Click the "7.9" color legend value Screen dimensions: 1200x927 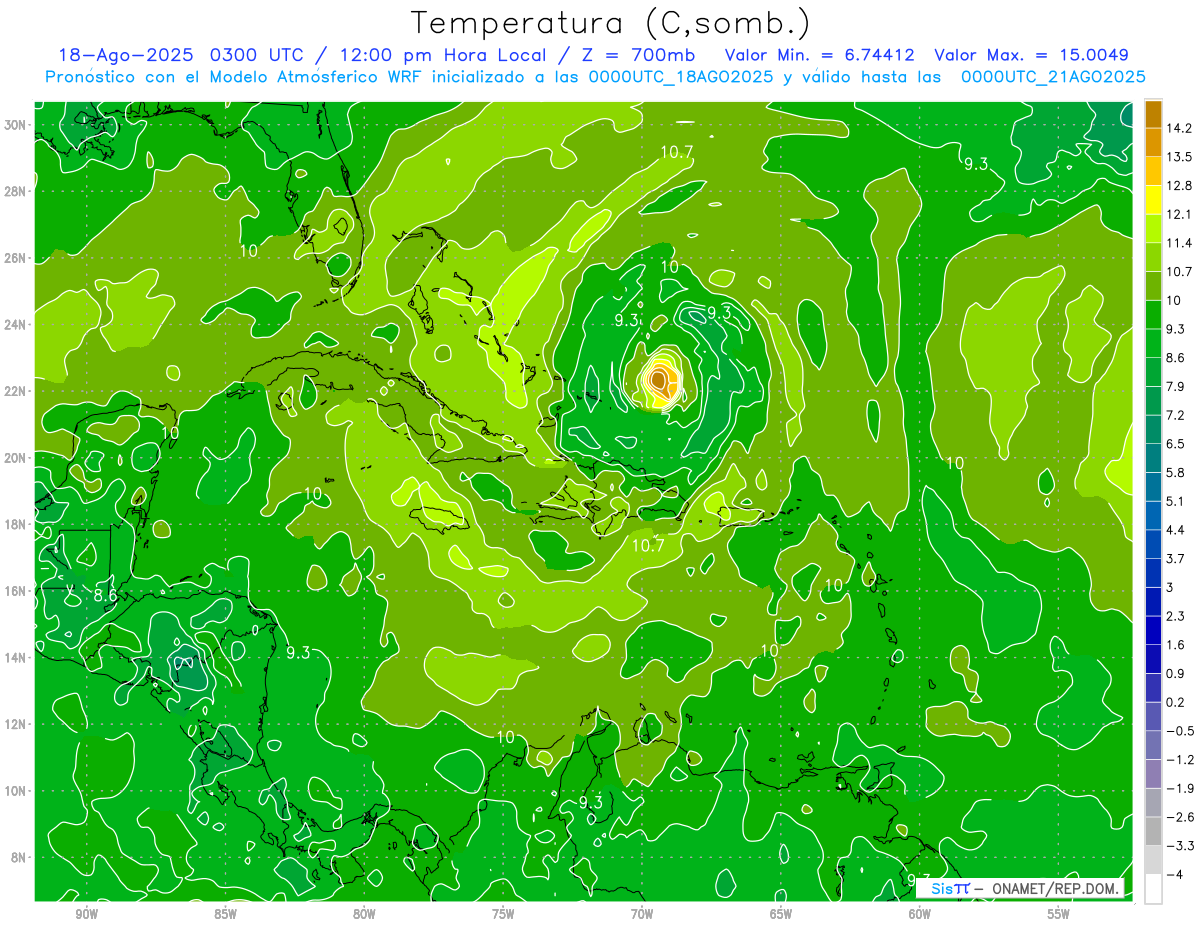(x=1175, y=386)
